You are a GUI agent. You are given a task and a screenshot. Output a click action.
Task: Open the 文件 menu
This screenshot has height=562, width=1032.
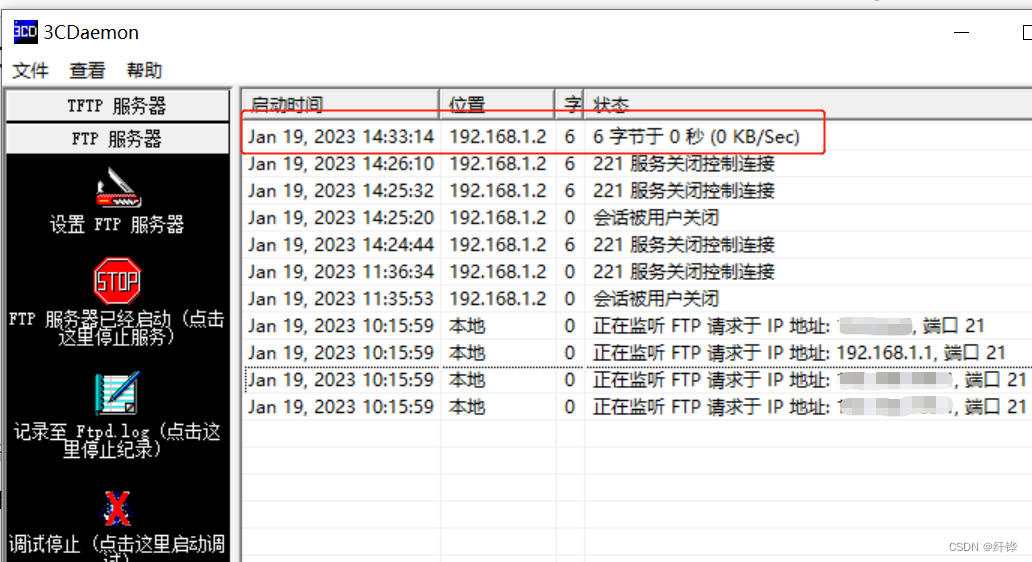coord(30,70)
